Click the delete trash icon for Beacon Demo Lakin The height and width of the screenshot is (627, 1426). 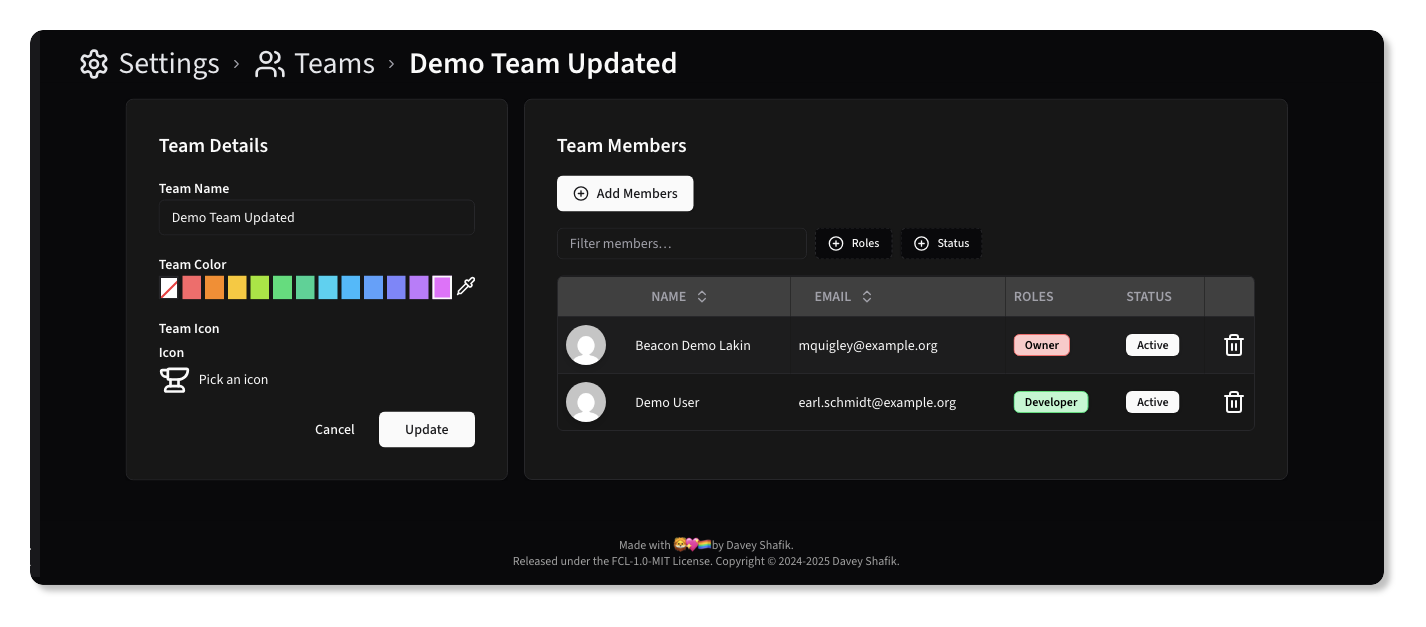(1233, 345)
